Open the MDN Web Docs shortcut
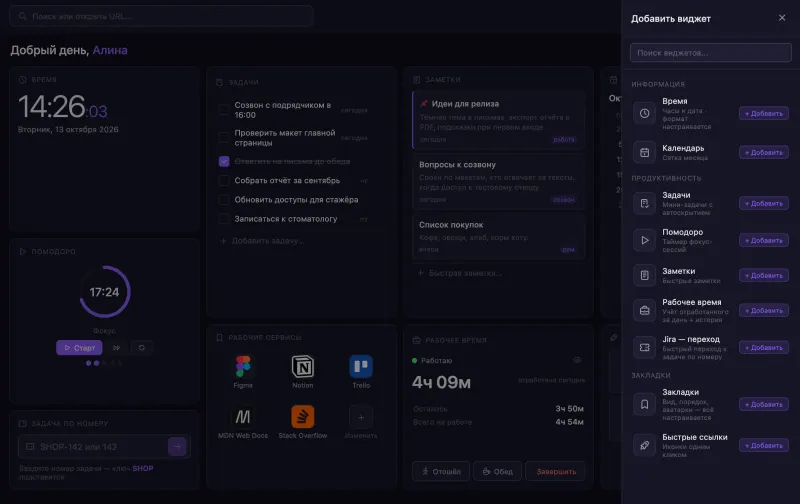This screenshot has width=800, height=504. 243,422
